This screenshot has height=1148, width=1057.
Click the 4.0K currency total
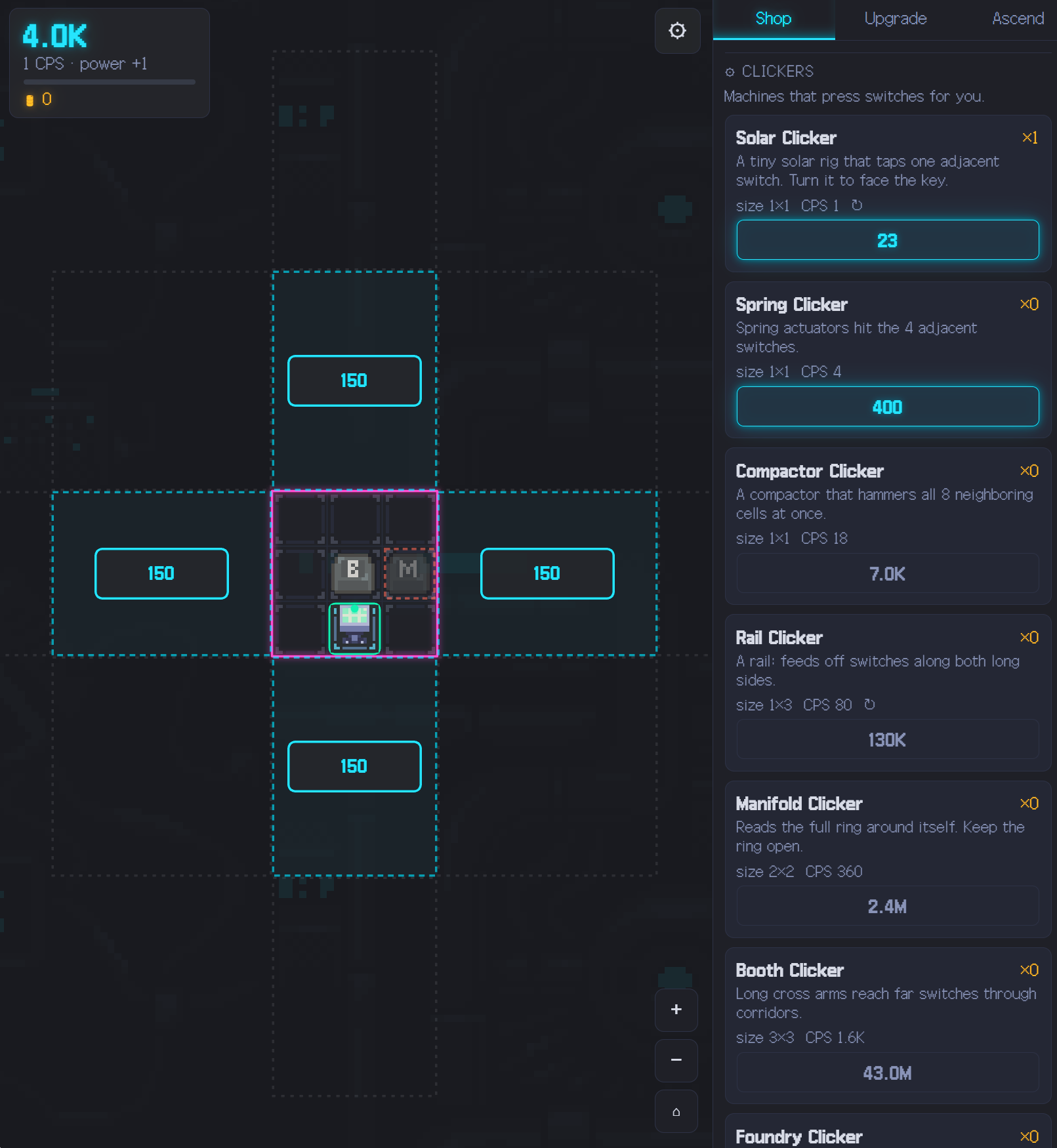(54, 36)
